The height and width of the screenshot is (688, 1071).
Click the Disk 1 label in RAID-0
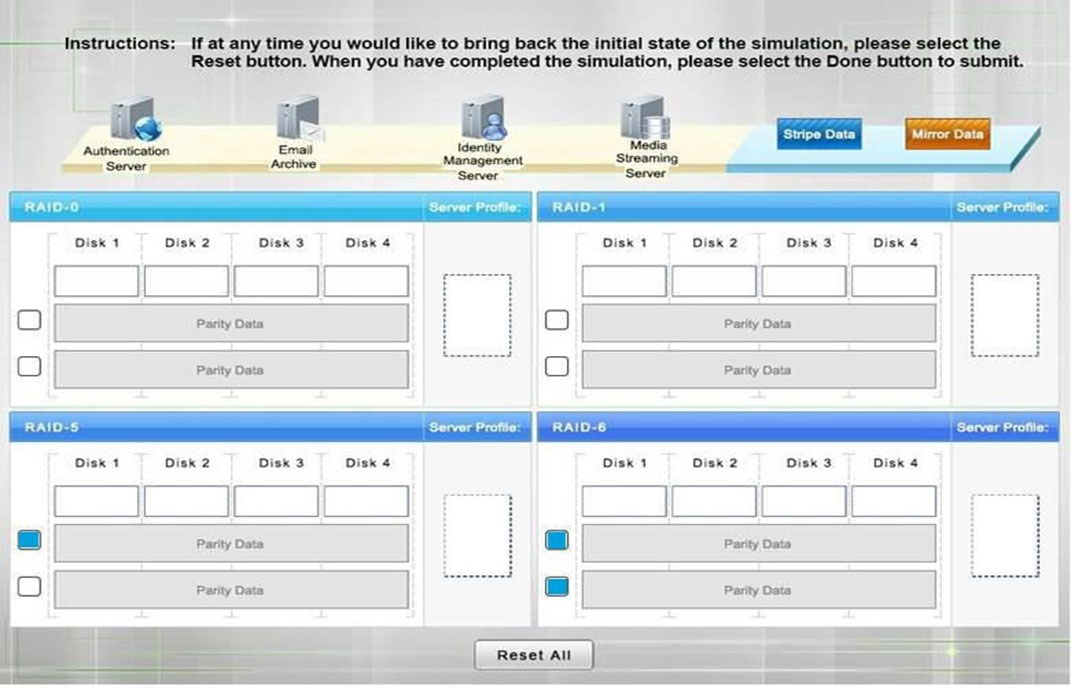click(97, 243)
